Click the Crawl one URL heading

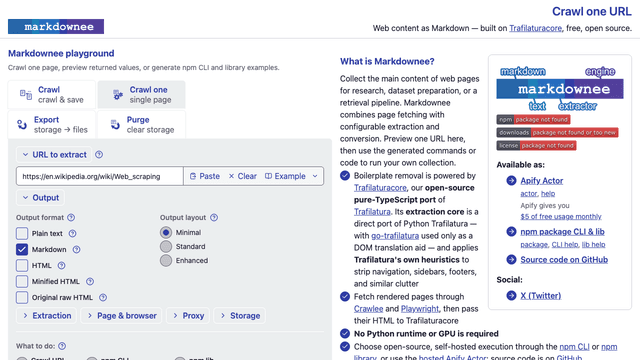click(592, 11)
